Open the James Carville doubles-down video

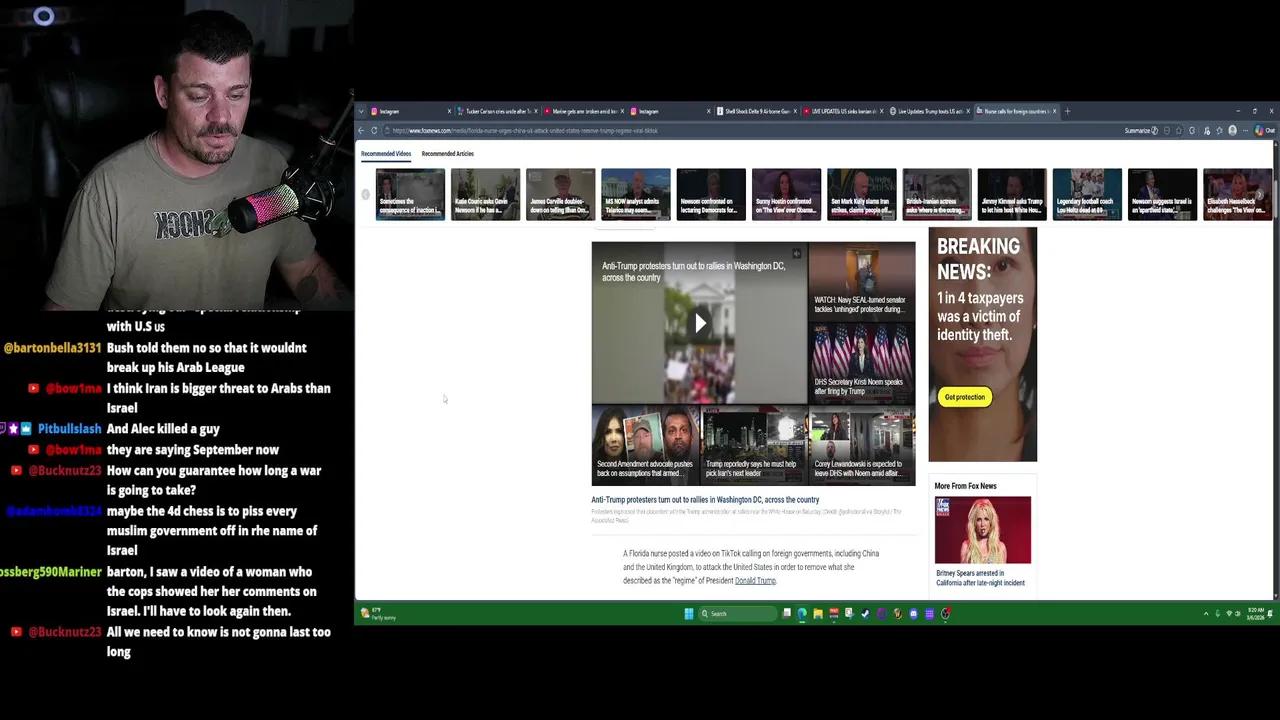tap(560, 194)
